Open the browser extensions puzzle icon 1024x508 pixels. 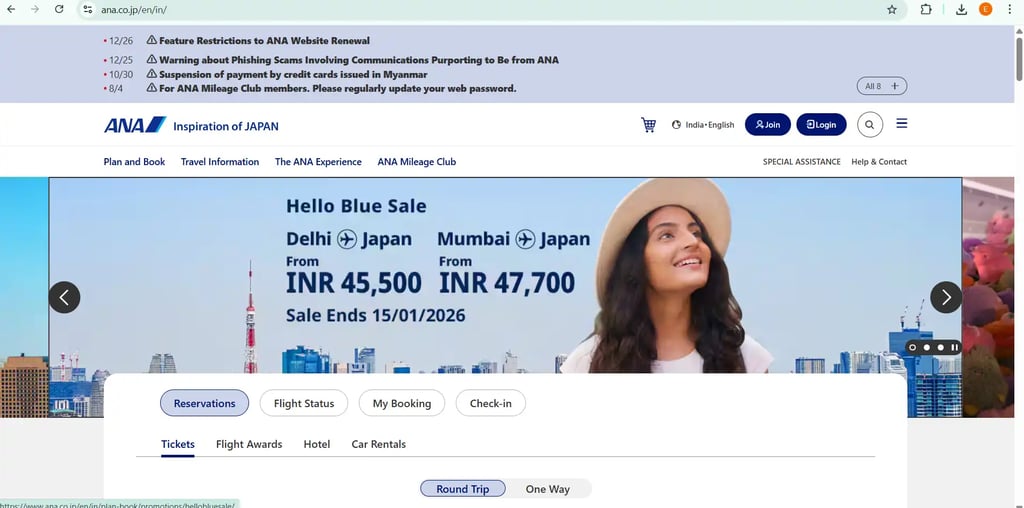[x=926, y=10]
